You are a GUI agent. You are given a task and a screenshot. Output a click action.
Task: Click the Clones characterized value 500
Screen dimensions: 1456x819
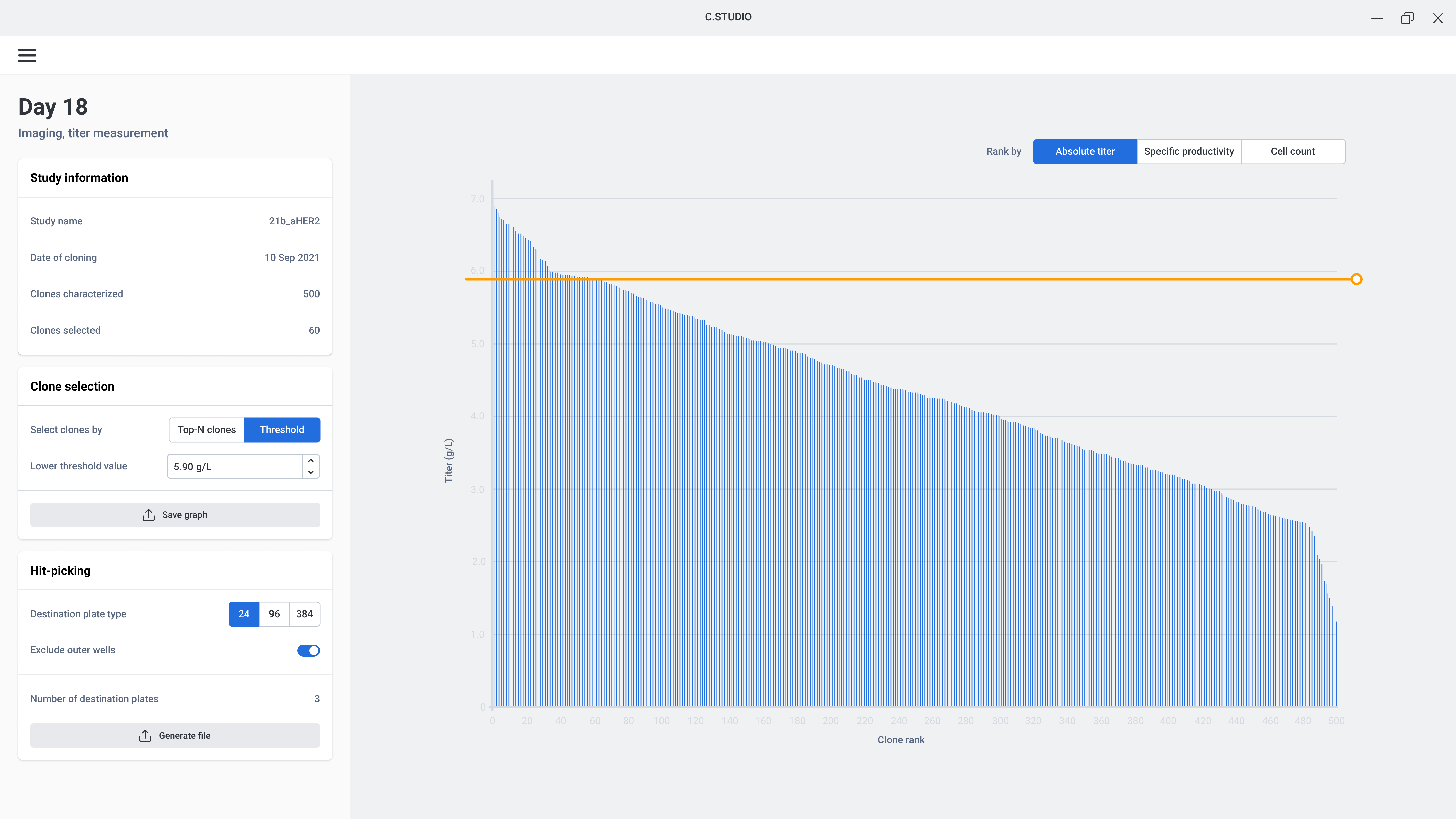(311, 294)
